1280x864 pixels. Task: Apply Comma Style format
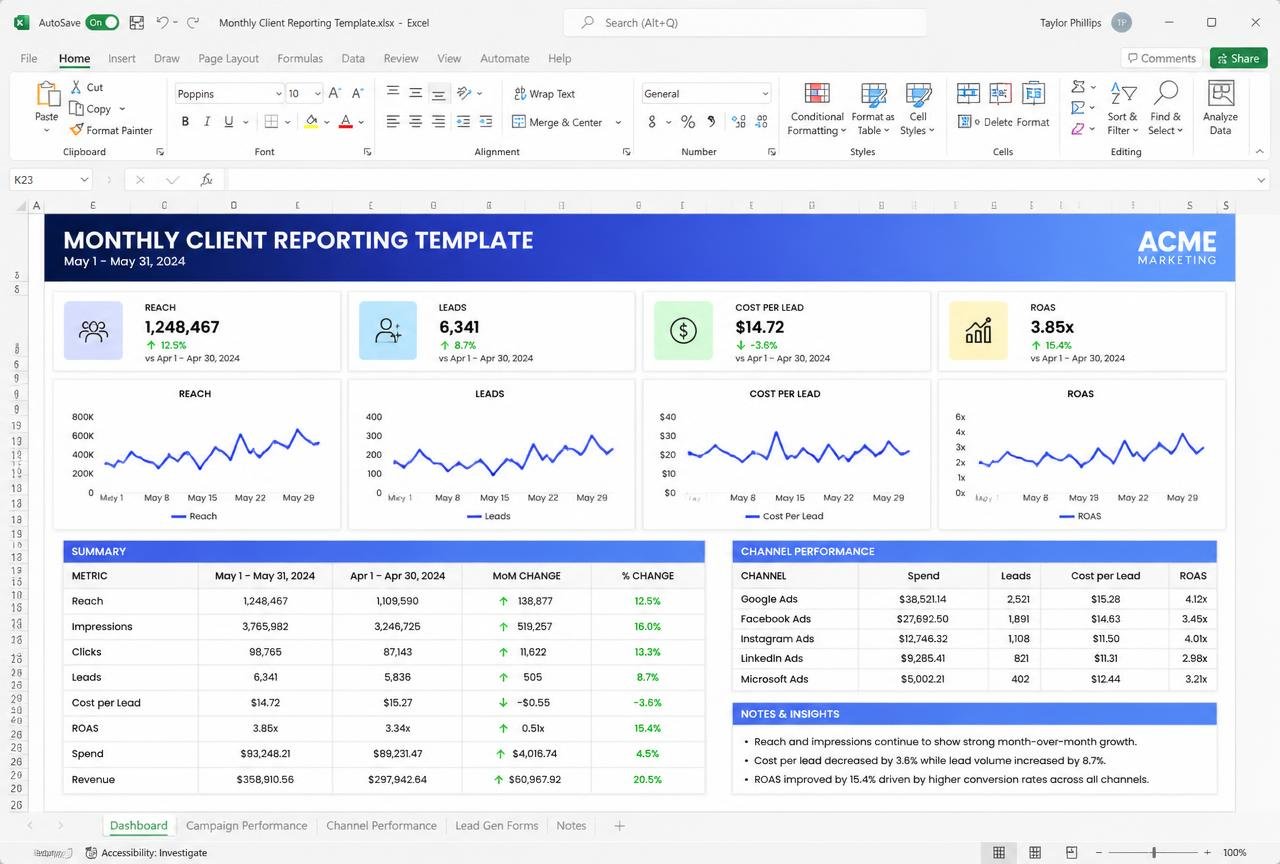(x=711, y=122)
